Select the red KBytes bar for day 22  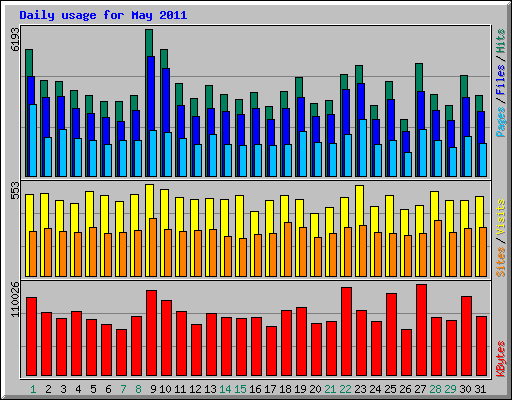[x=346, y=332]
